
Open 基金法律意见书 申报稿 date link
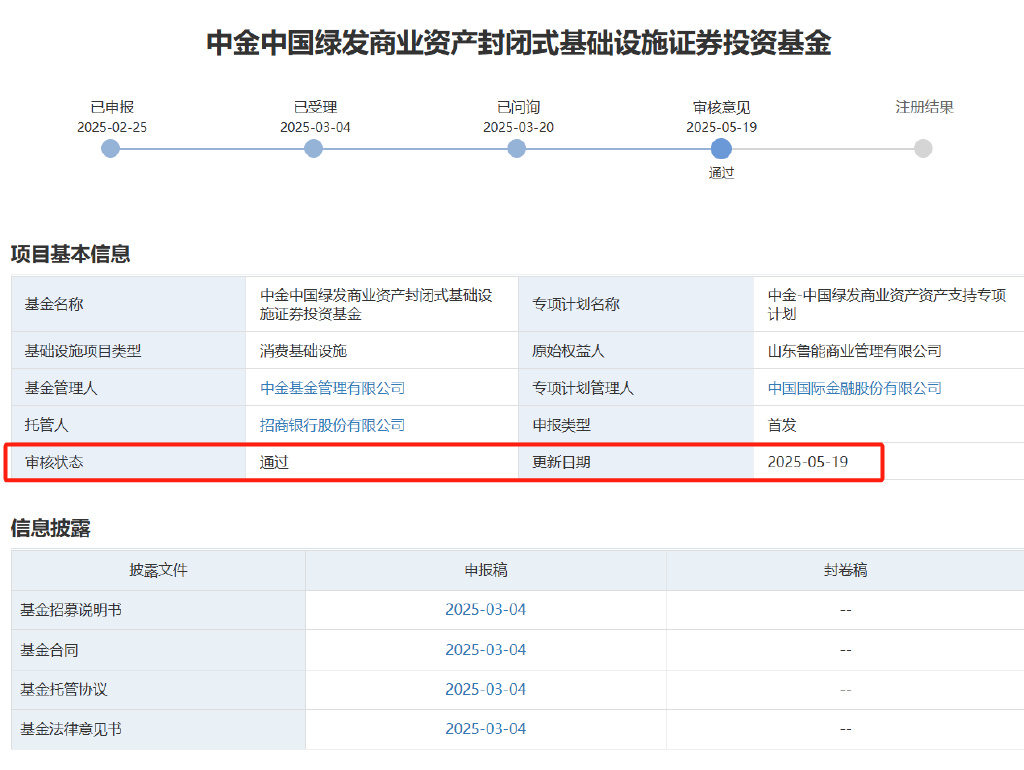coord(485,728)
